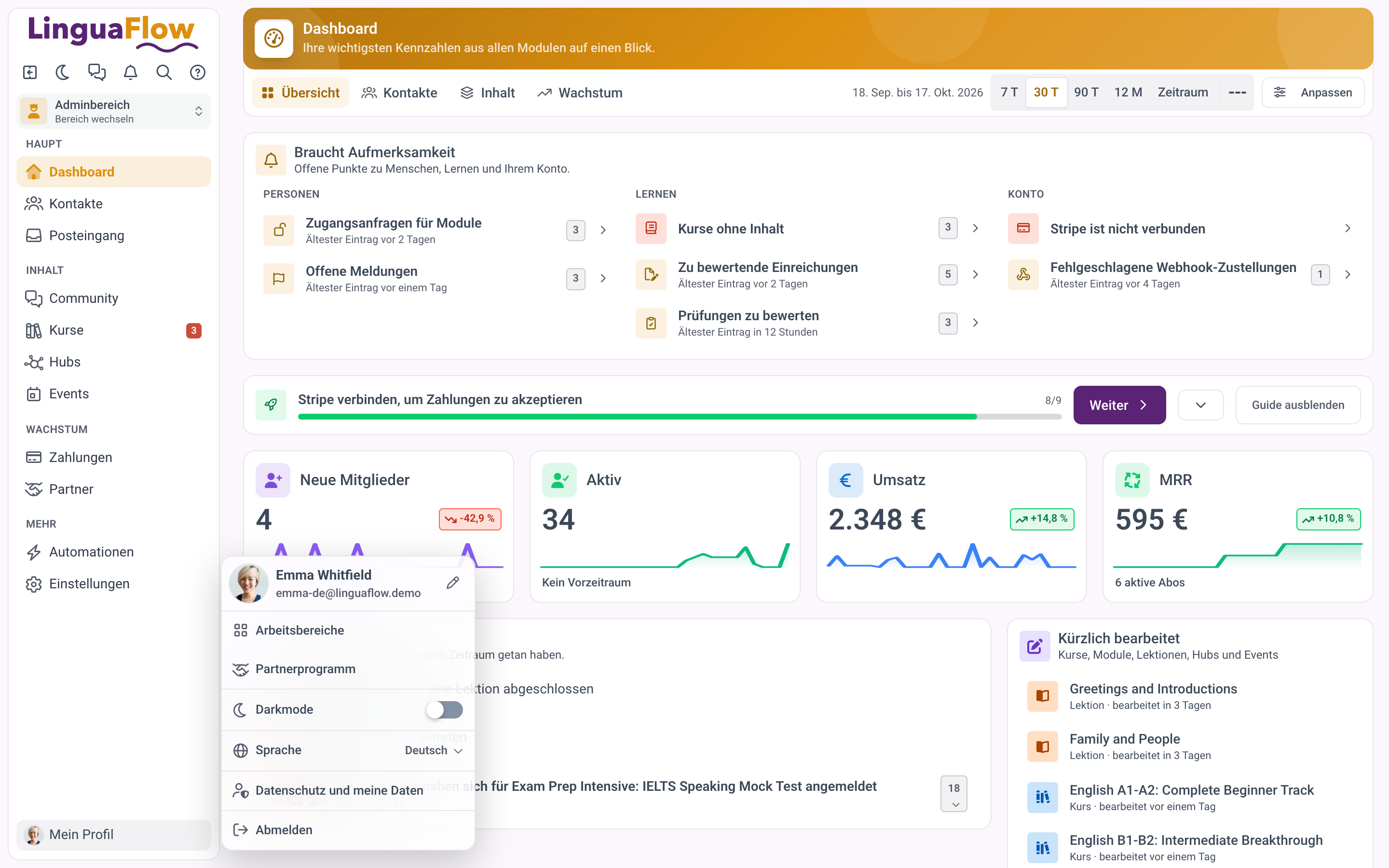The width and height of the screenshot is (1389, 868).
Task: Click the rocket icon in the Stripe guide
Action: [x=271, y=405]
